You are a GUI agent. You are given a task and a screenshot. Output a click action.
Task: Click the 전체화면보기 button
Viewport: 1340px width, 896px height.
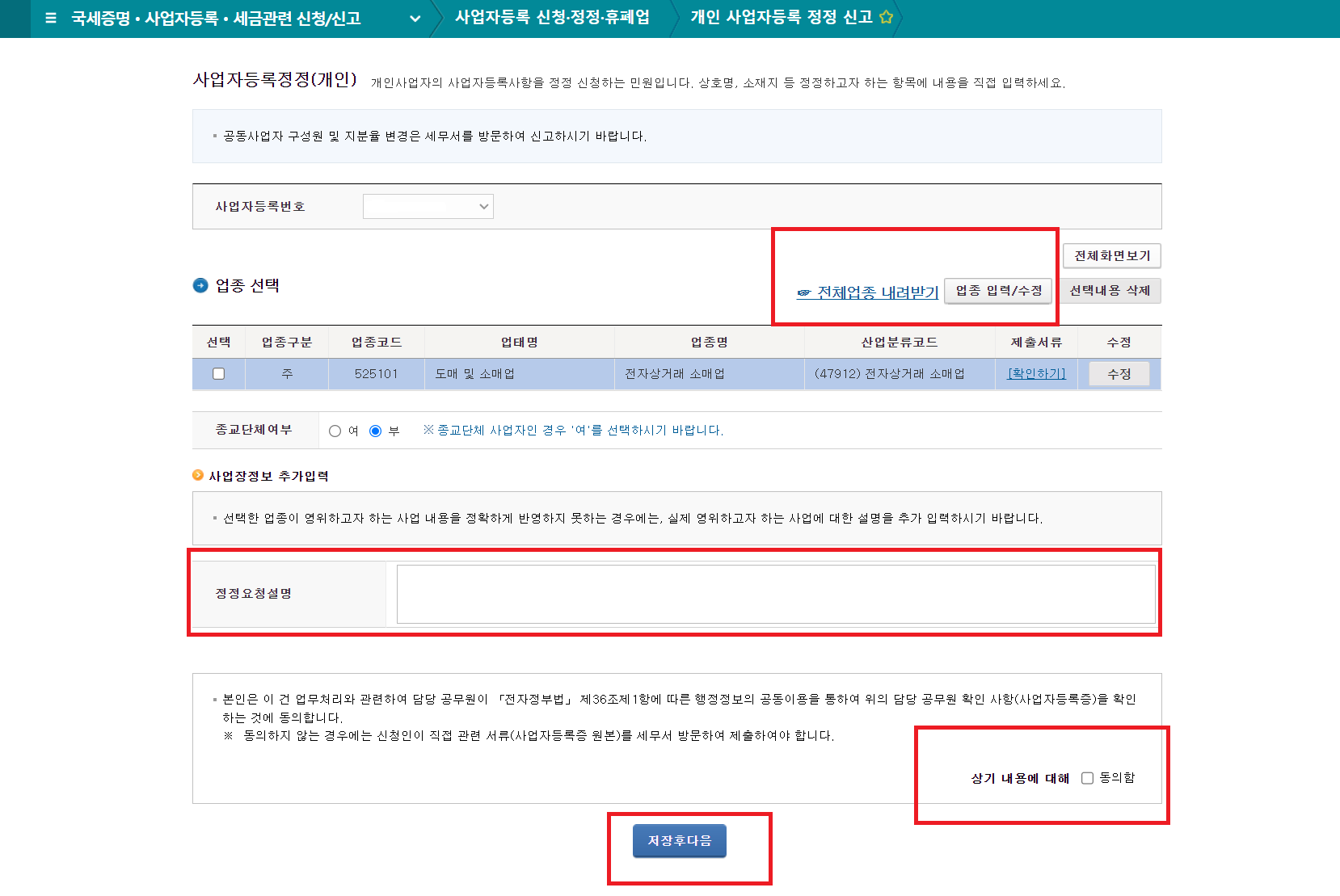click(x=1112, y=255)
